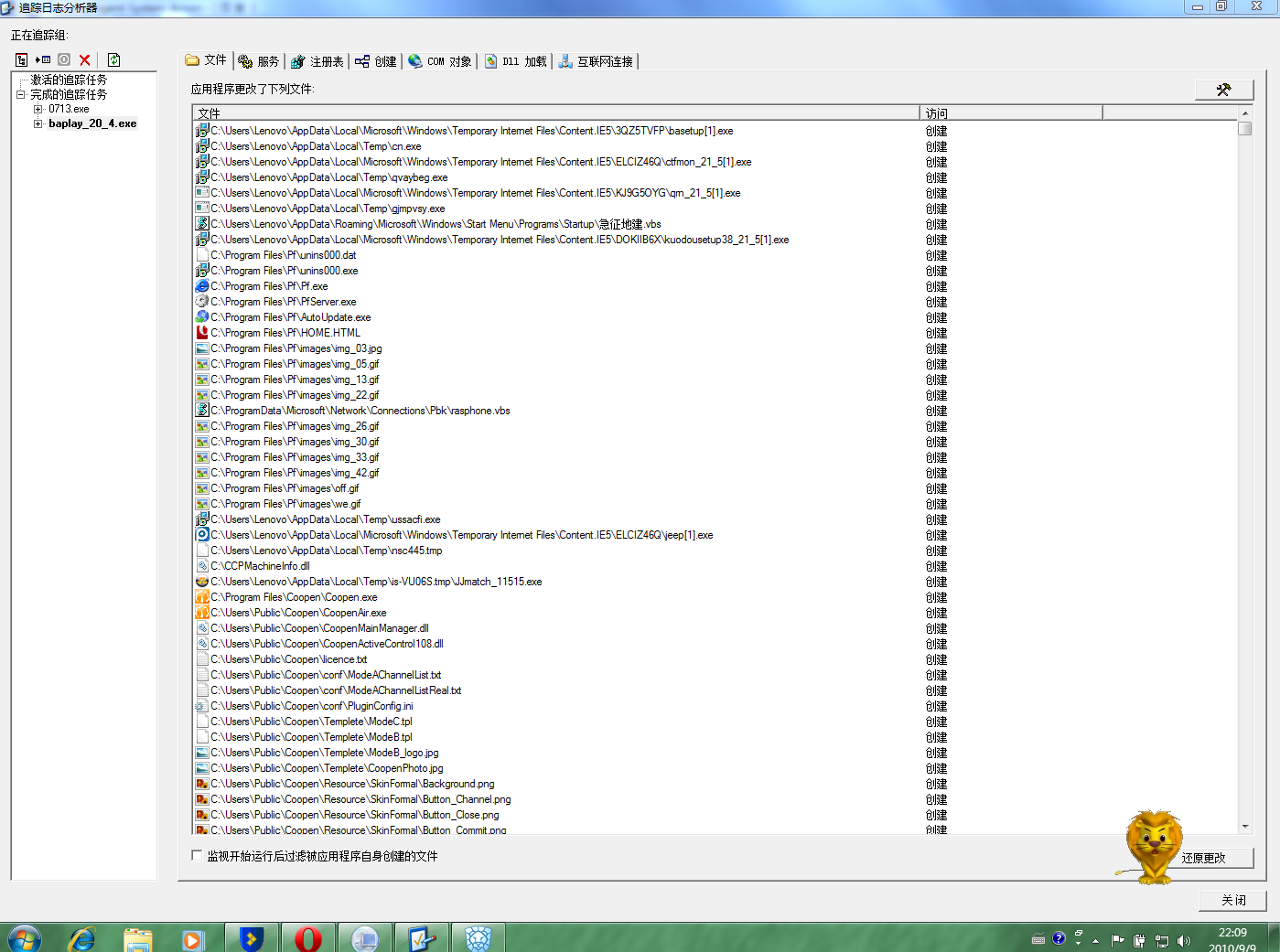This screenshot has height=952, width=1280.
Task: Open the Opera browser from the taskbar
Action: [x=308, y=938]
